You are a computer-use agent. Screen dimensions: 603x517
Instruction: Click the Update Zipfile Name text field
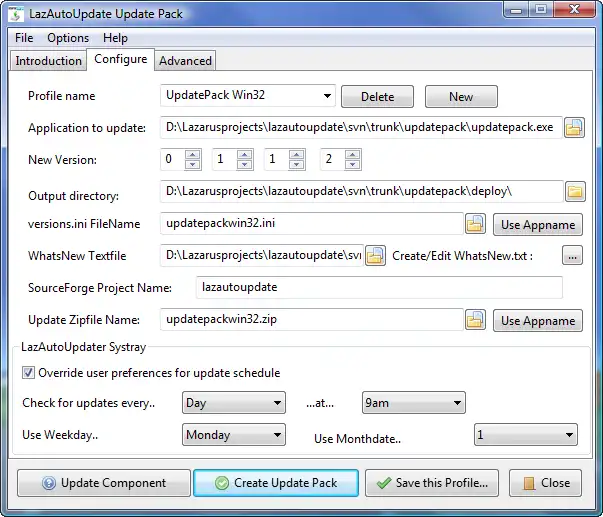(312, 319)
